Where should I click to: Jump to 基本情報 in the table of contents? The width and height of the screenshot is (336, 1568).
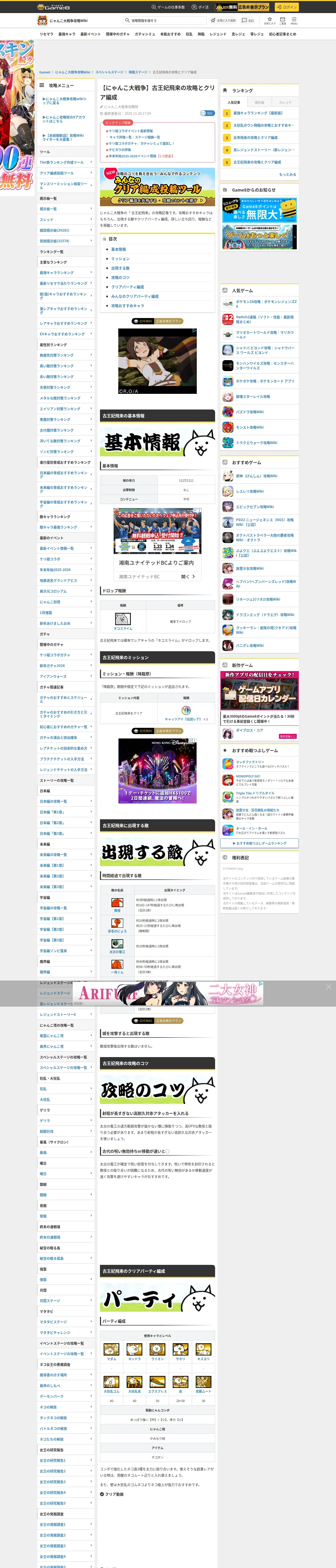click(x=118, y=249)
